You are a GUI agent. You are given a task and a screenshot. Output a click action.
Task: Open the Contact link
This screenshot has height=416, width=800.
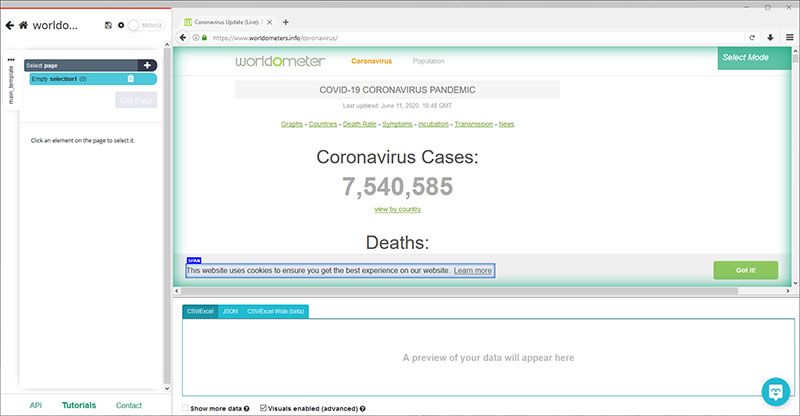[129, 405]
